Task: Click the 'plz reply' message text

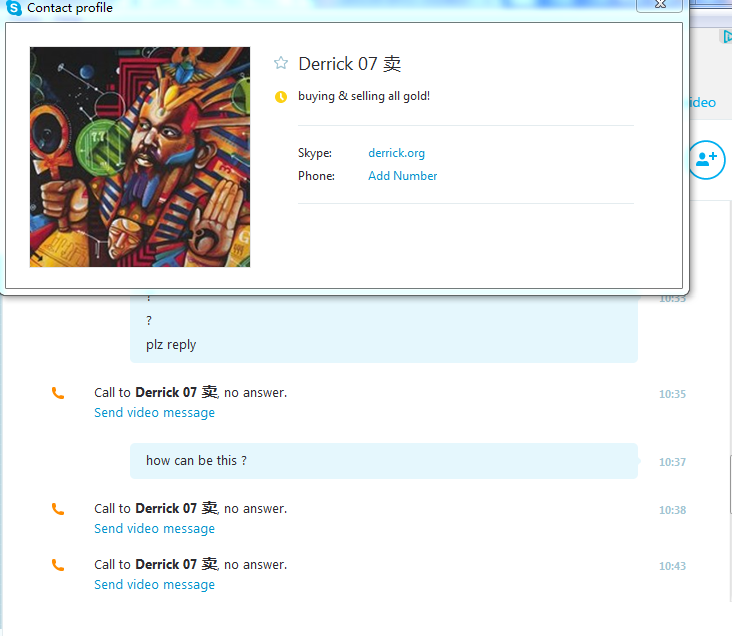Action: 171,345
